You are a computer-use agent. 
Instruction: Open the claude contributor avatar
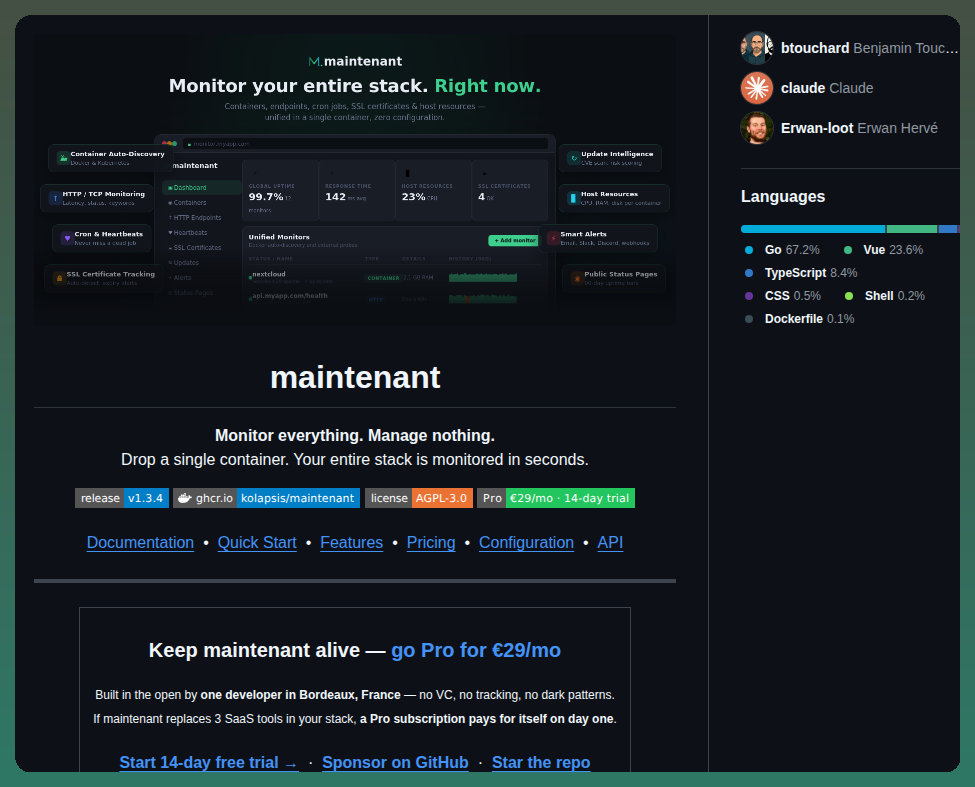click(757, 88)
